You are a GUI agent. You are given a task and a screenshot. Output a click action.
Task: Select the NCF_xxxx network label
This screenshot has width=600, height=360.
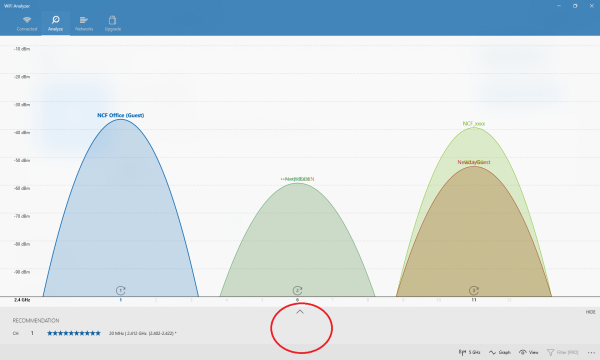(474, 124)
